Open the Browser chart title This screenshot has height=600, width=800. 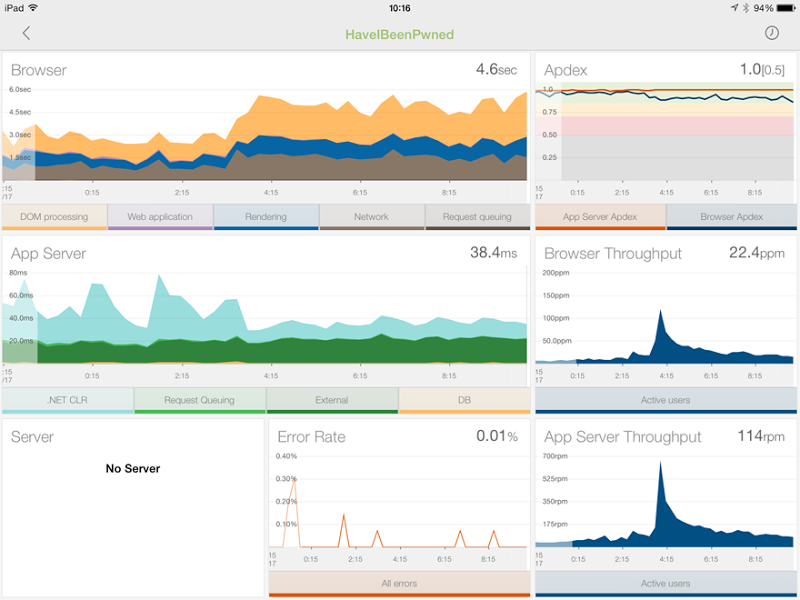click(x=39, y=70)
